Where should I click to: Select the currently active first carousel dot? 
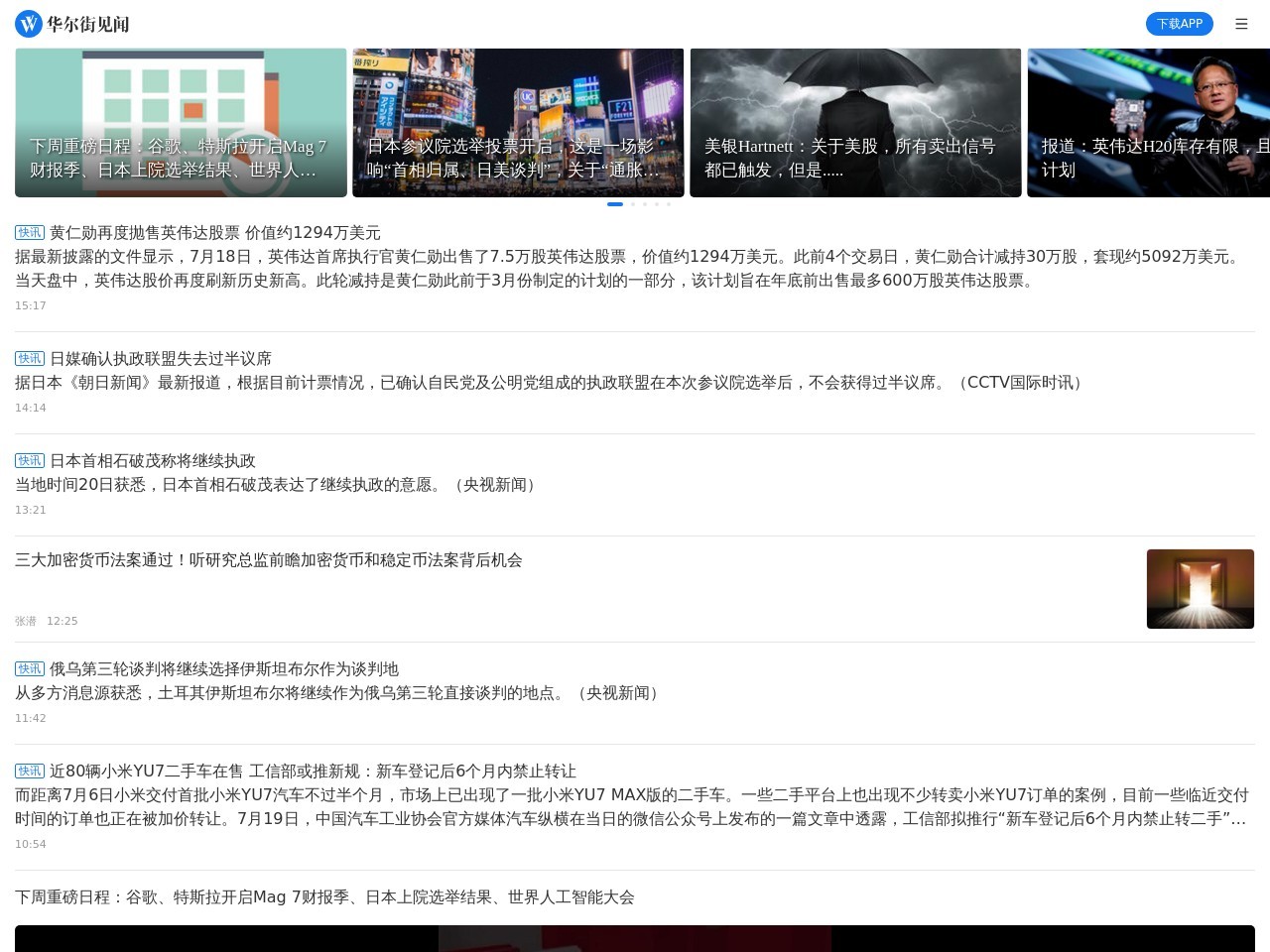(615, 204)
